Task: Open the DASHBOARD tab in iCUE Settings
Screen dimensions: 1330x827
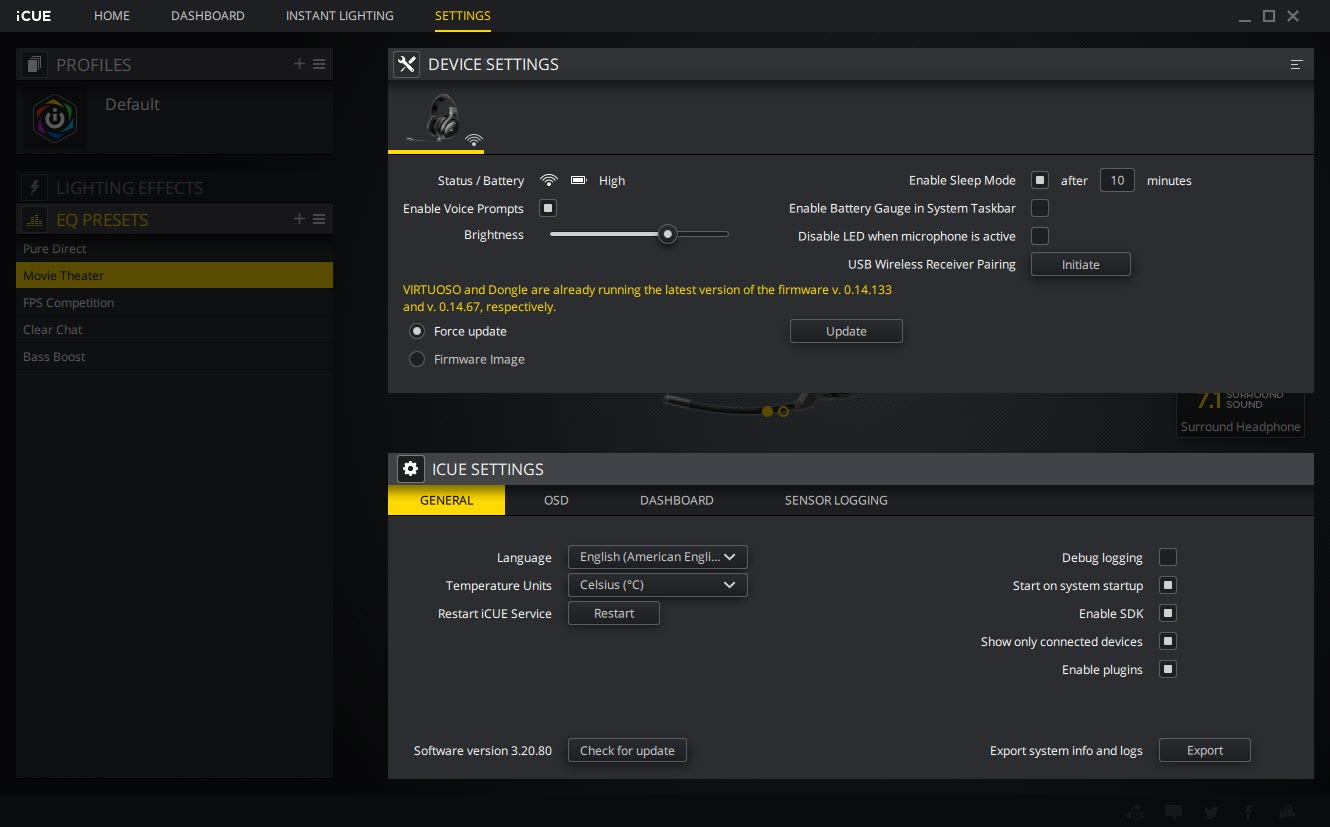Action: 677,500
